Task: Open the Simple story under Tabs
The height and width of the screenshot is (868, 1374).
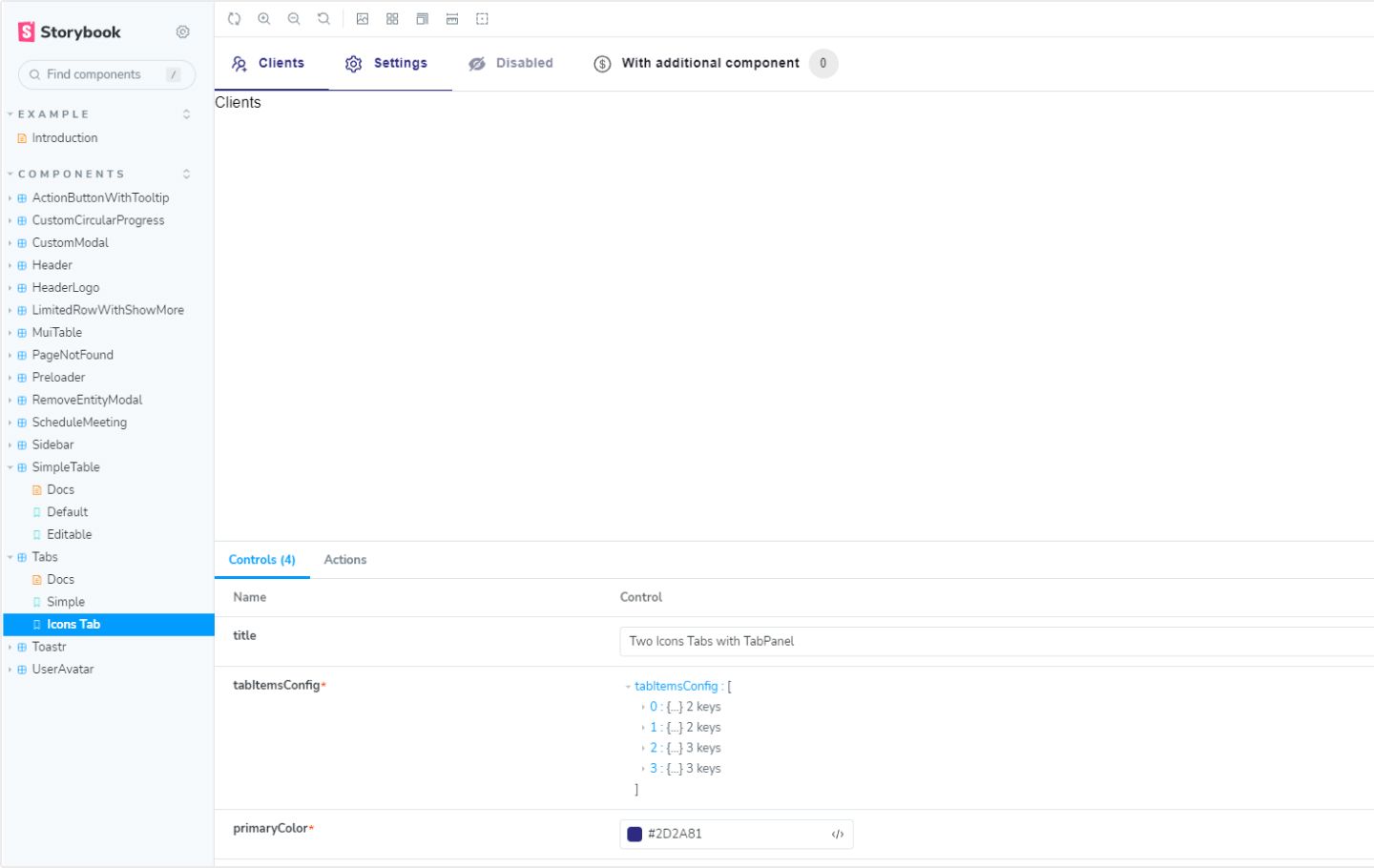Action: click(x=66, y=602)
